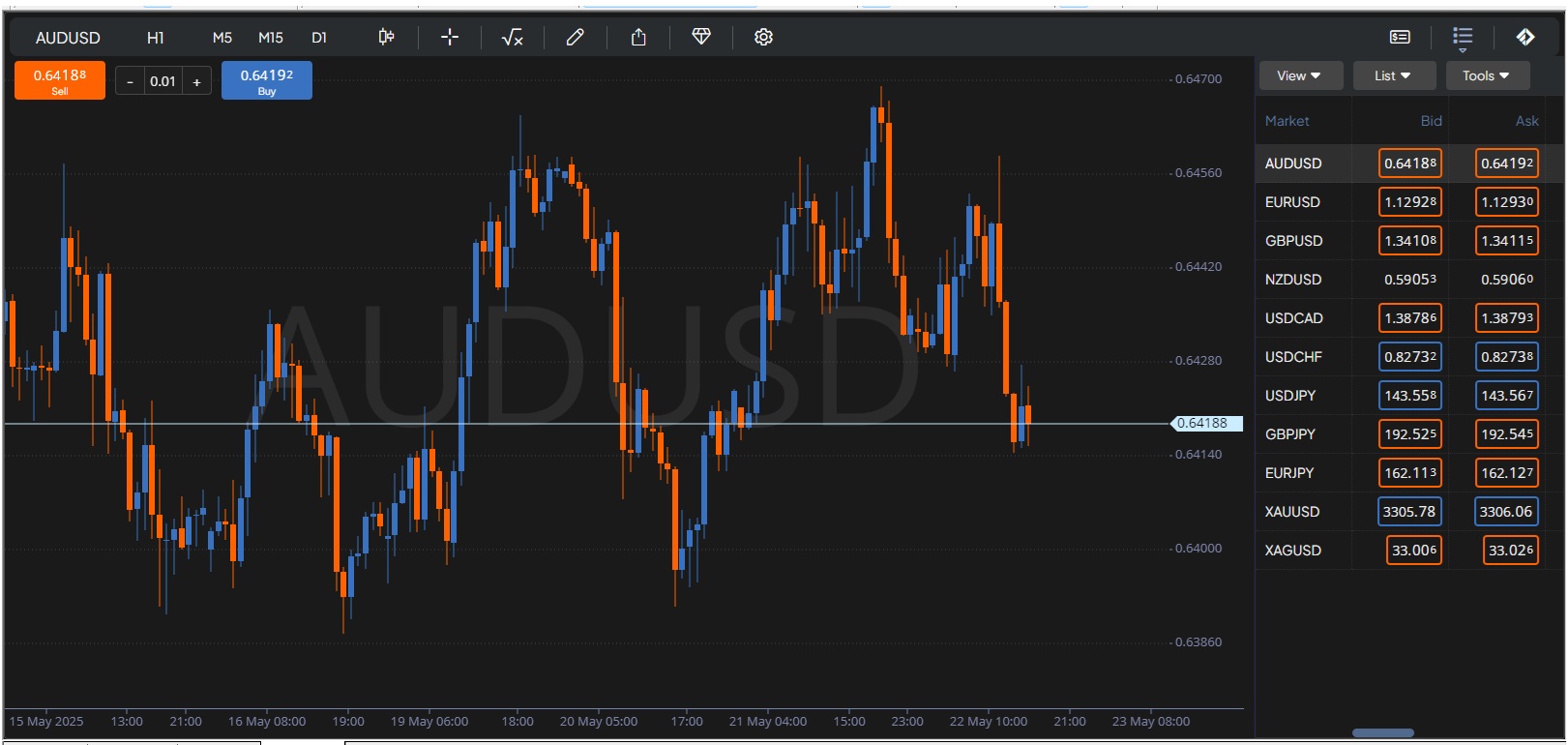Select the USDCAD market row
1568x745 pixels.
(1409, 318)
